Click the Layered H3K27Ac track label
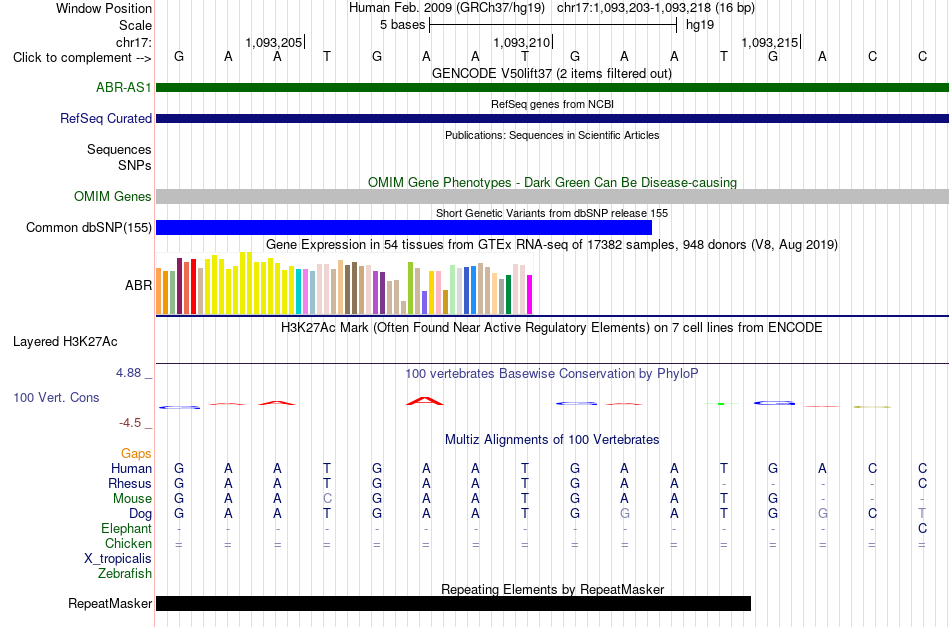This screenshot has height=627, width=950. pos(65,342)
